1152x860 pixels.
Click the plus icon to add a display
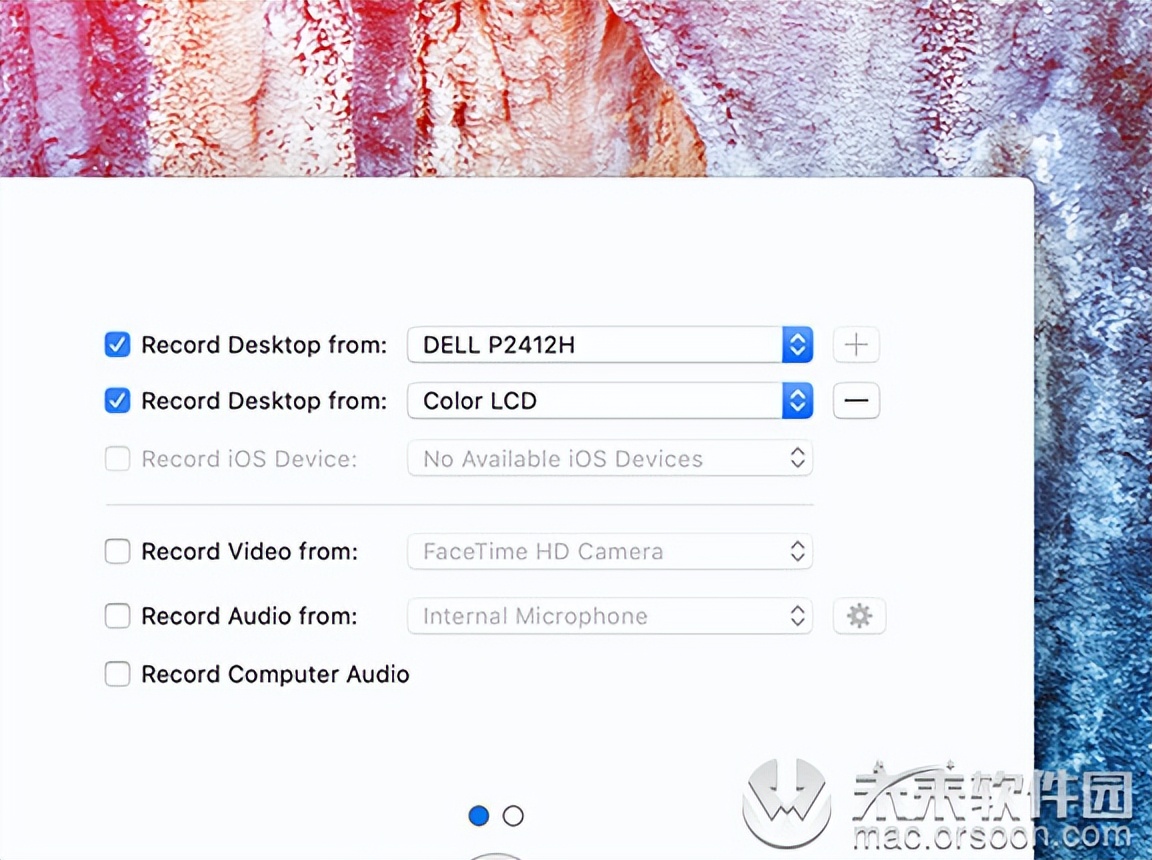pyautogui.click(x=856, y=344)
